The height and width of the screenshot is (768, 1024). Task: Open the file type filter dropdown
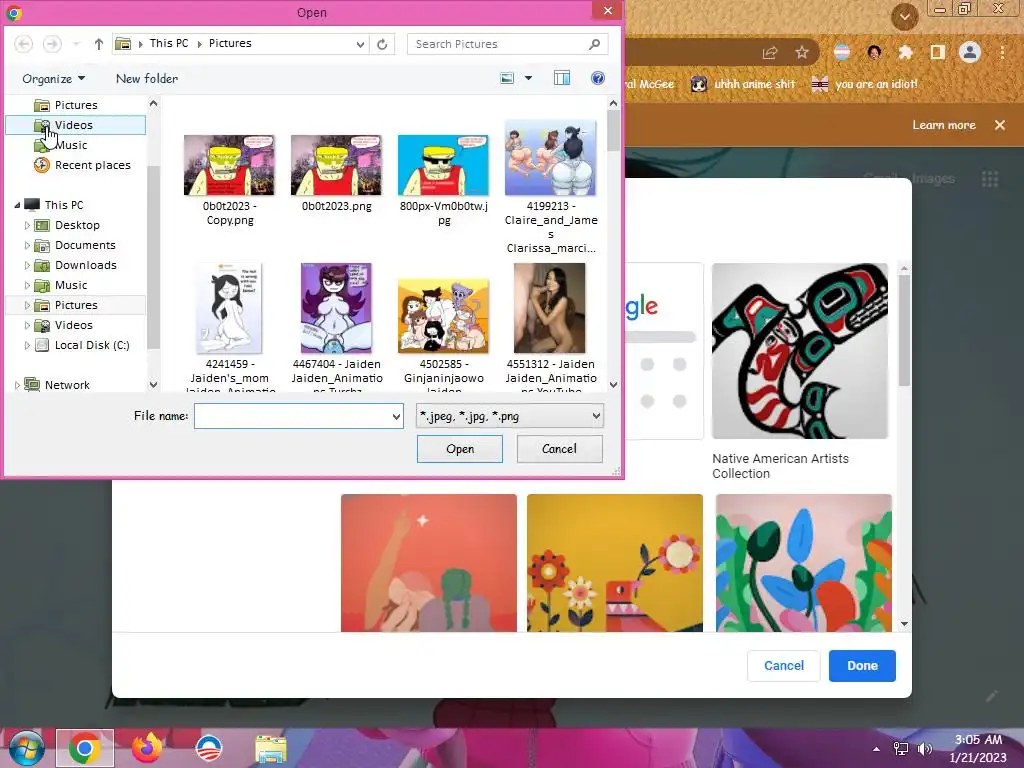click(596, 416)
